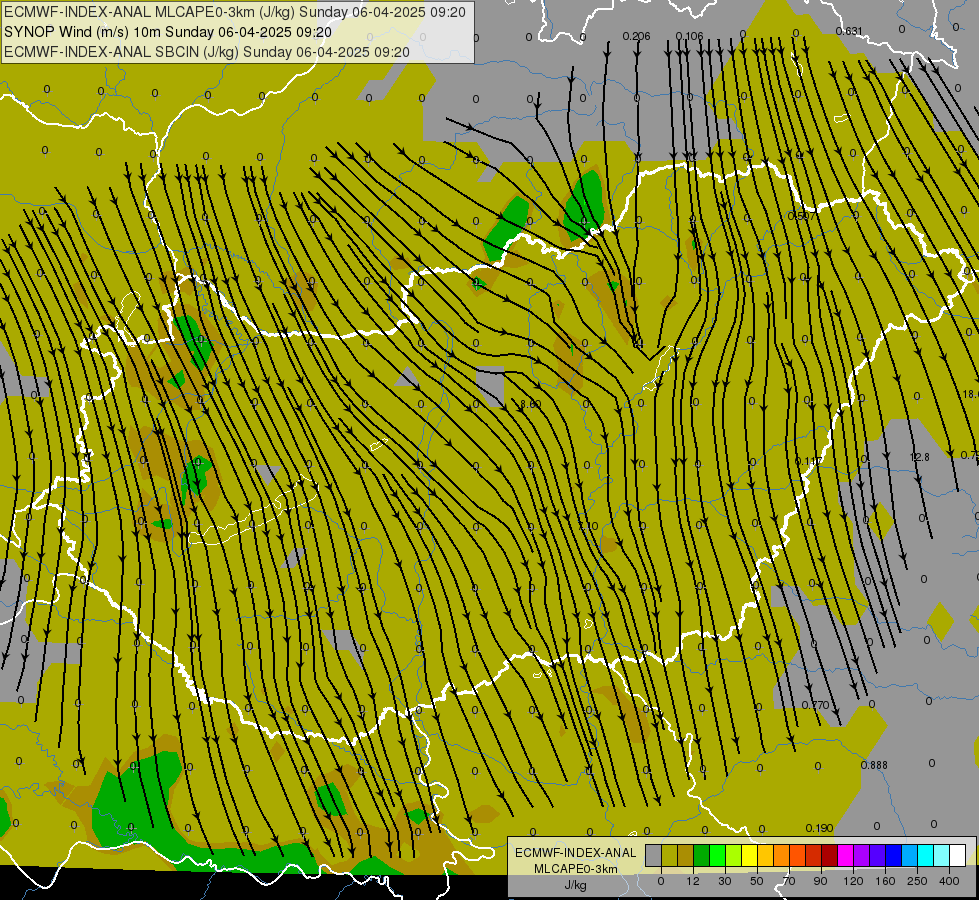Click the map value 0.507

point(801,216)
